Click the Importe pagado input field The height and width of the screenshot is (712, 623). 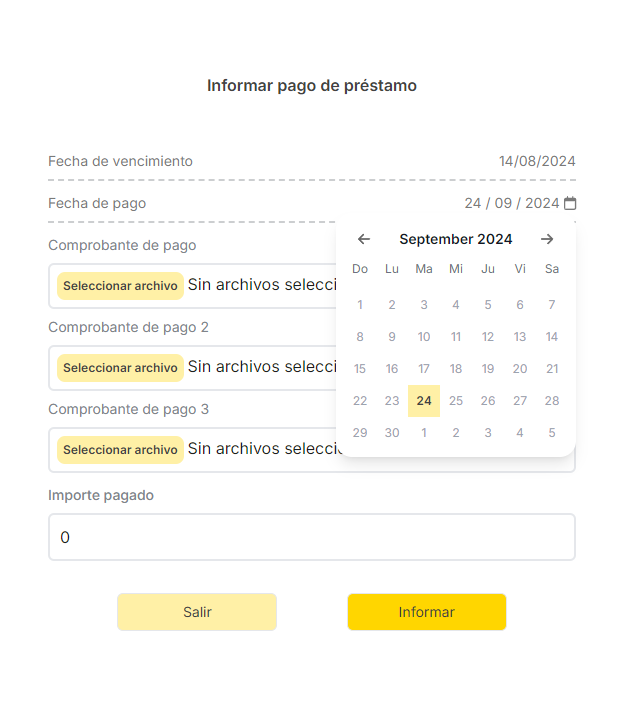[312, 537]
